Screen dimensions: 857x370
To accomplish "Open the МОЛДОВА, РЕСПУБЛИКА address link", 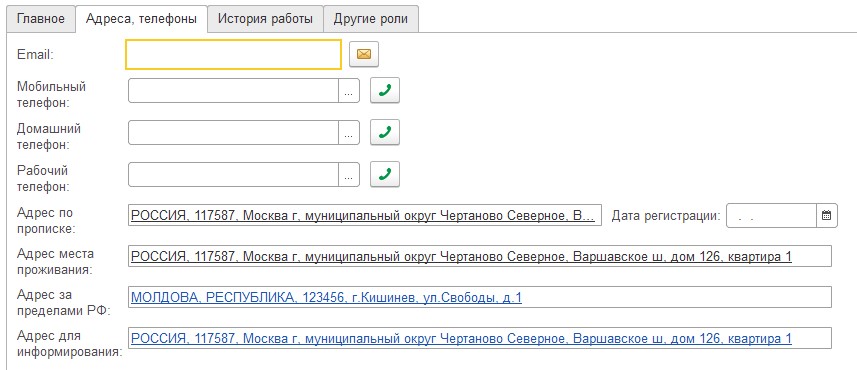I will point(326,298).
